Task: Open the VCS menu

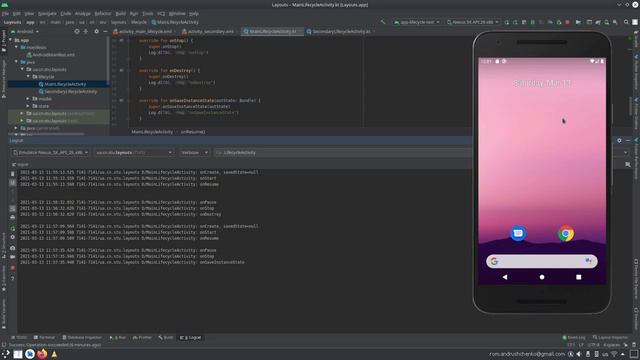Action: (x=161, y=13)
